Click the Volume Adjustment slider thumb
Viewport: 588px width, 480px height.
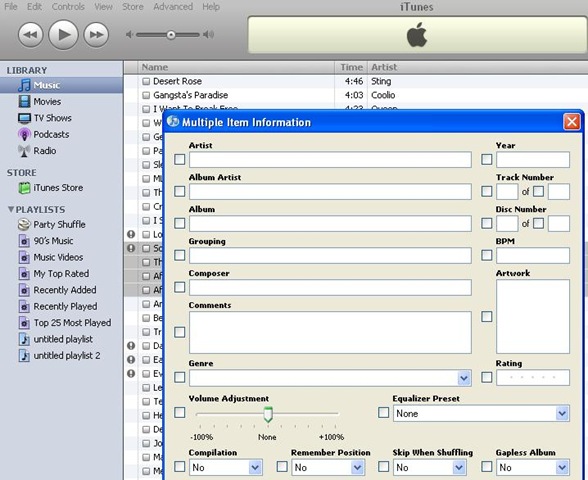tap(268, 414)
